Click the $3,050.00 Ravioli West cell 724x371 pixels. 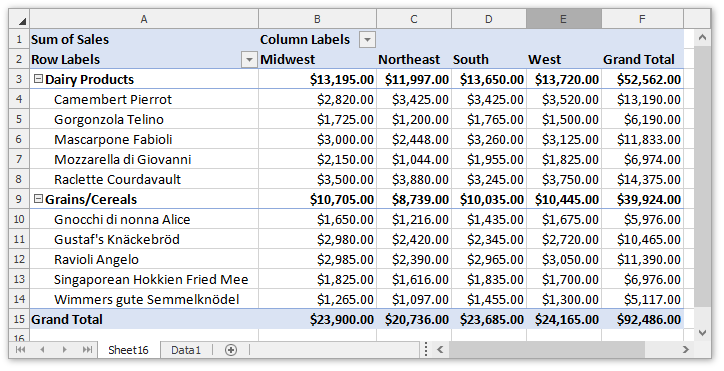pos(564,259)
